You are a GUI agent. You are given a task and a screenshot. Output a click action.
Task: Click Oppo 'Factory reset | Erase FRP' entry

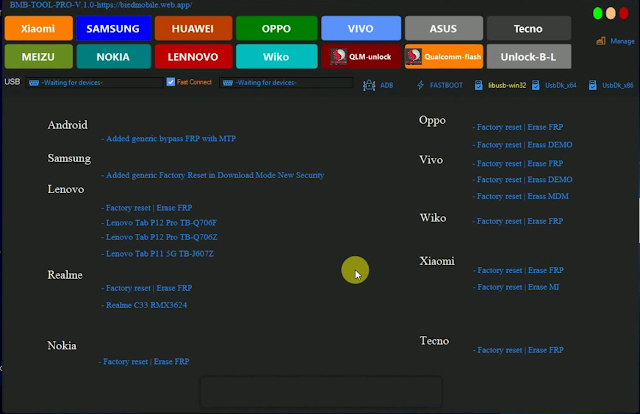point(518,127)
